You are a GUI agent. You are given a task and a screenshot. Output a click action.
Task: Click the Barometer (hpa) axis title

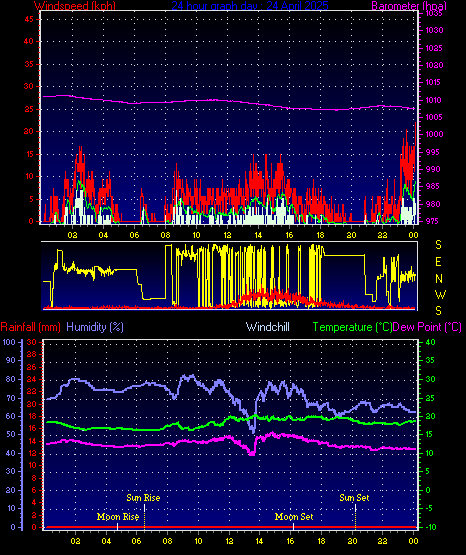(409, 5)
